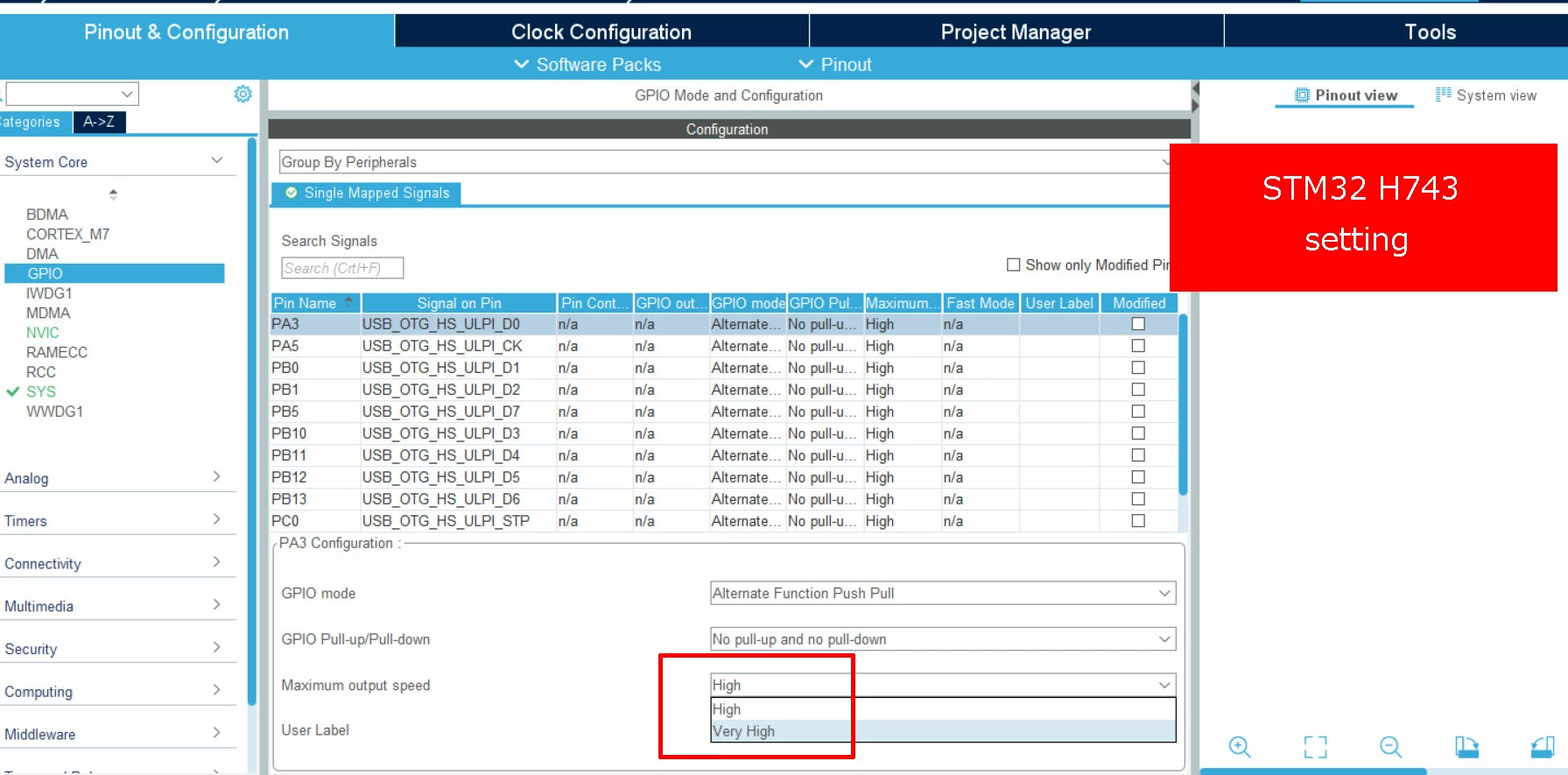Open the Maximum output speed combo box
Viewport: 1568px width, 775px height.
(x=943, y=685)
